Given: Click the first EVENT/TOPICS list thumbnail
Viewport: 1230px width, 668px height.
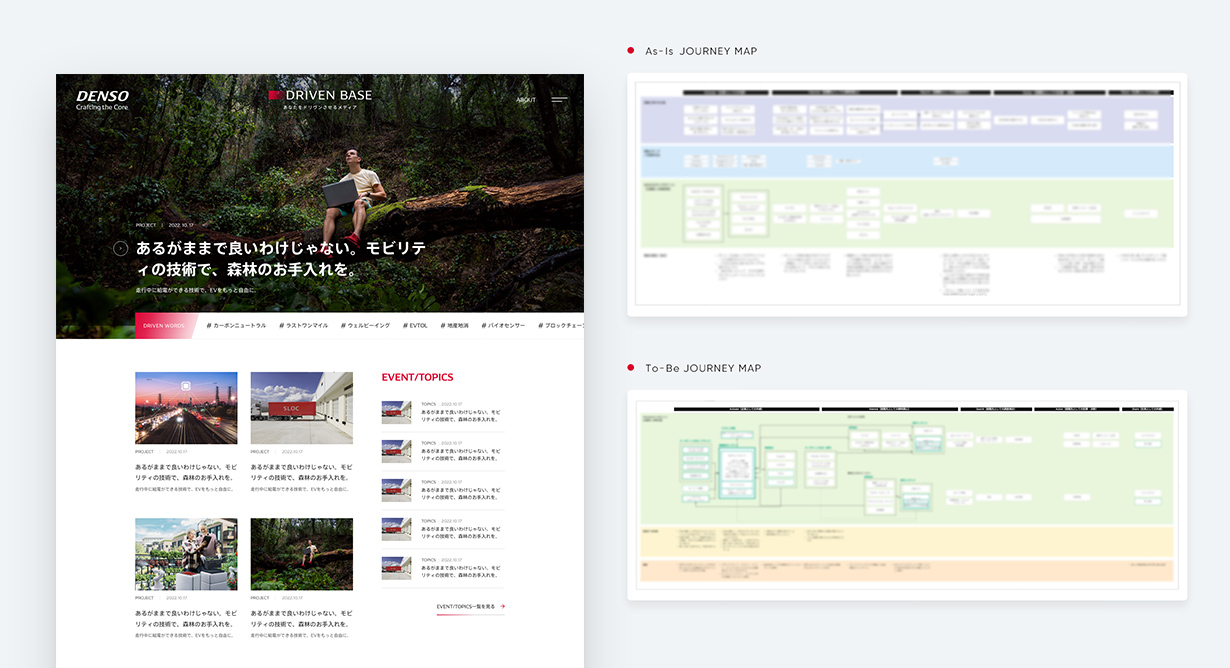Looking at the screenshot, I should tap(396, 412).
